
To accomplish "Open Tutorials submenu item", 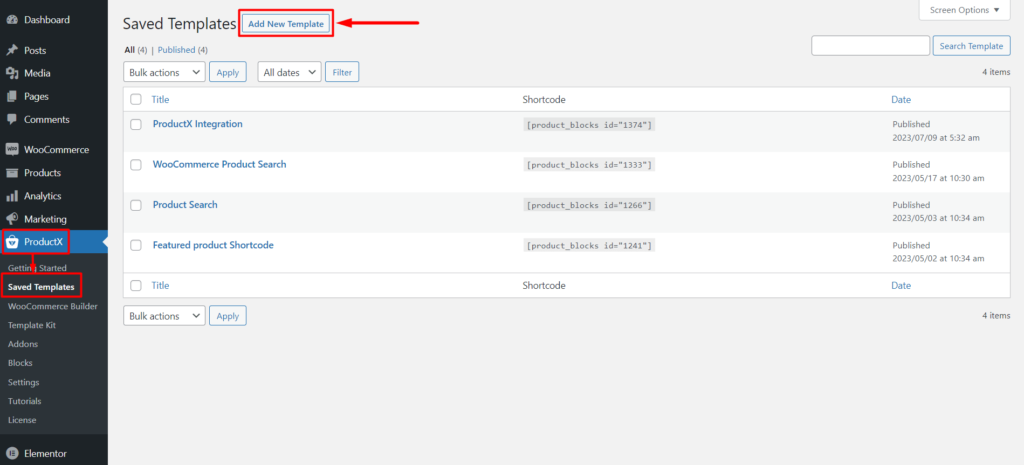I will click(24, 401).
